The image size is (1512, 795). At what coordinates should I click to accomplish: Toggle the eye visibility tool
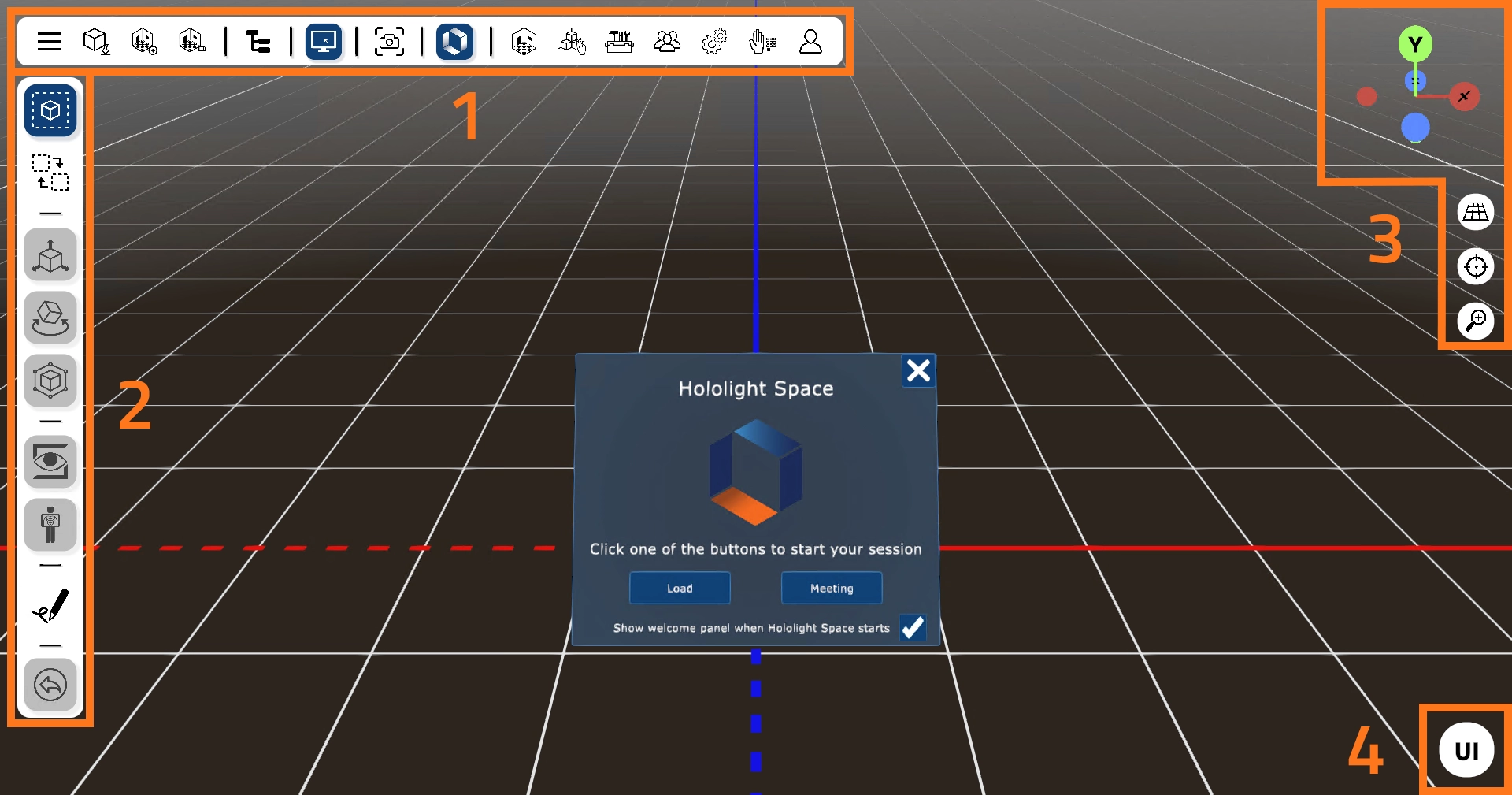click(x=50, y=462)
